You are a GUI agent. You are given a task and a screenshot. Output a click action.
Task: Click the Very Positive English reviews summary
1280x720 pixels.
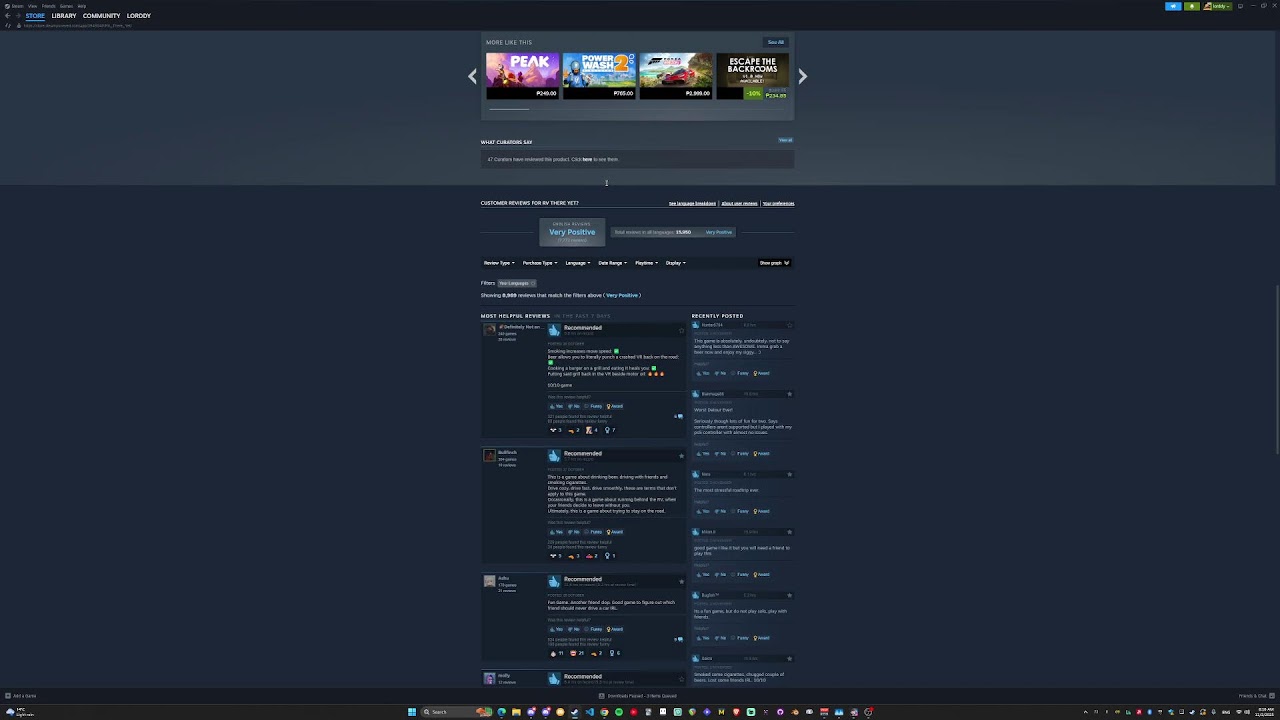(572, 232)
